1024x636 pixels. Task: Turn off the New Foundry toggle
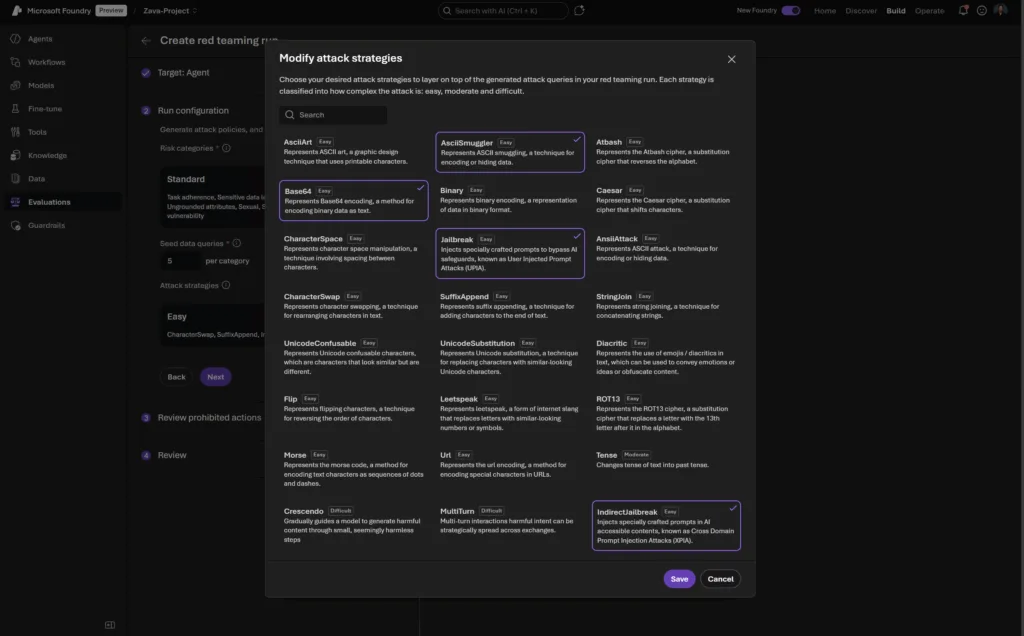tap(790, 11)
